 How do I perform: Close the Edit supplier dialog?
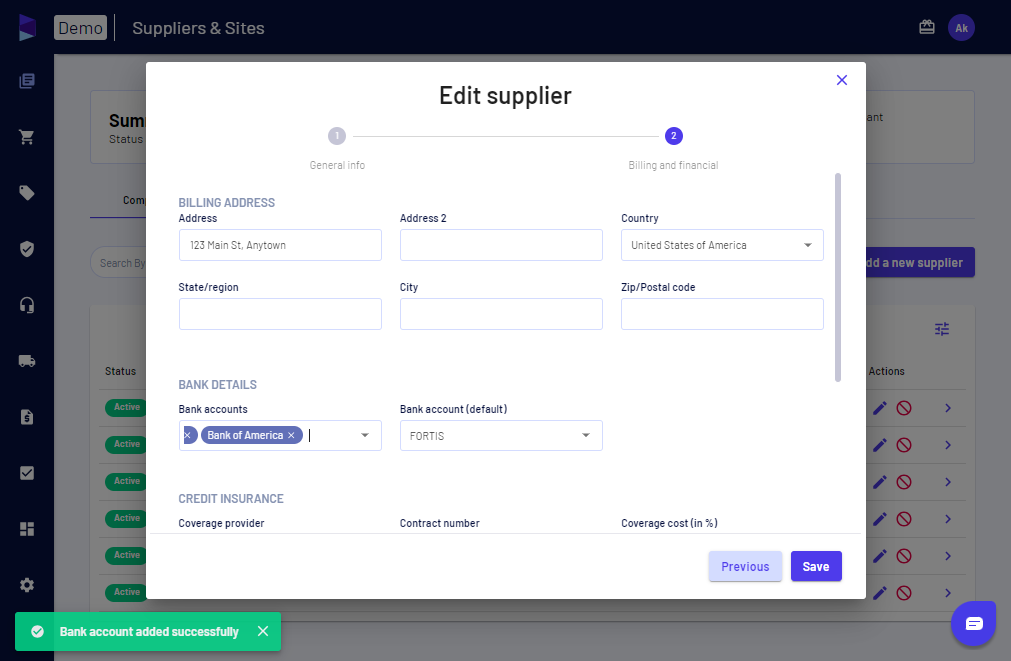[841, 80]
